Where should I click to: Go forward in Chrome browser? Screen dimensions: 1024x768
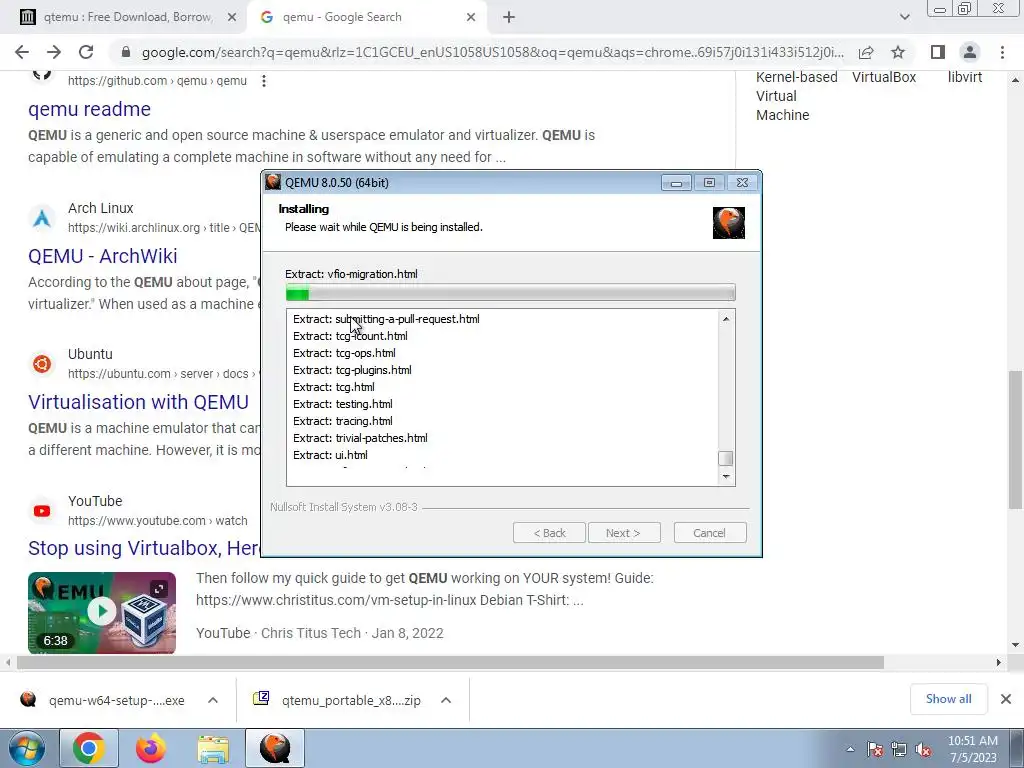(54, 52)
